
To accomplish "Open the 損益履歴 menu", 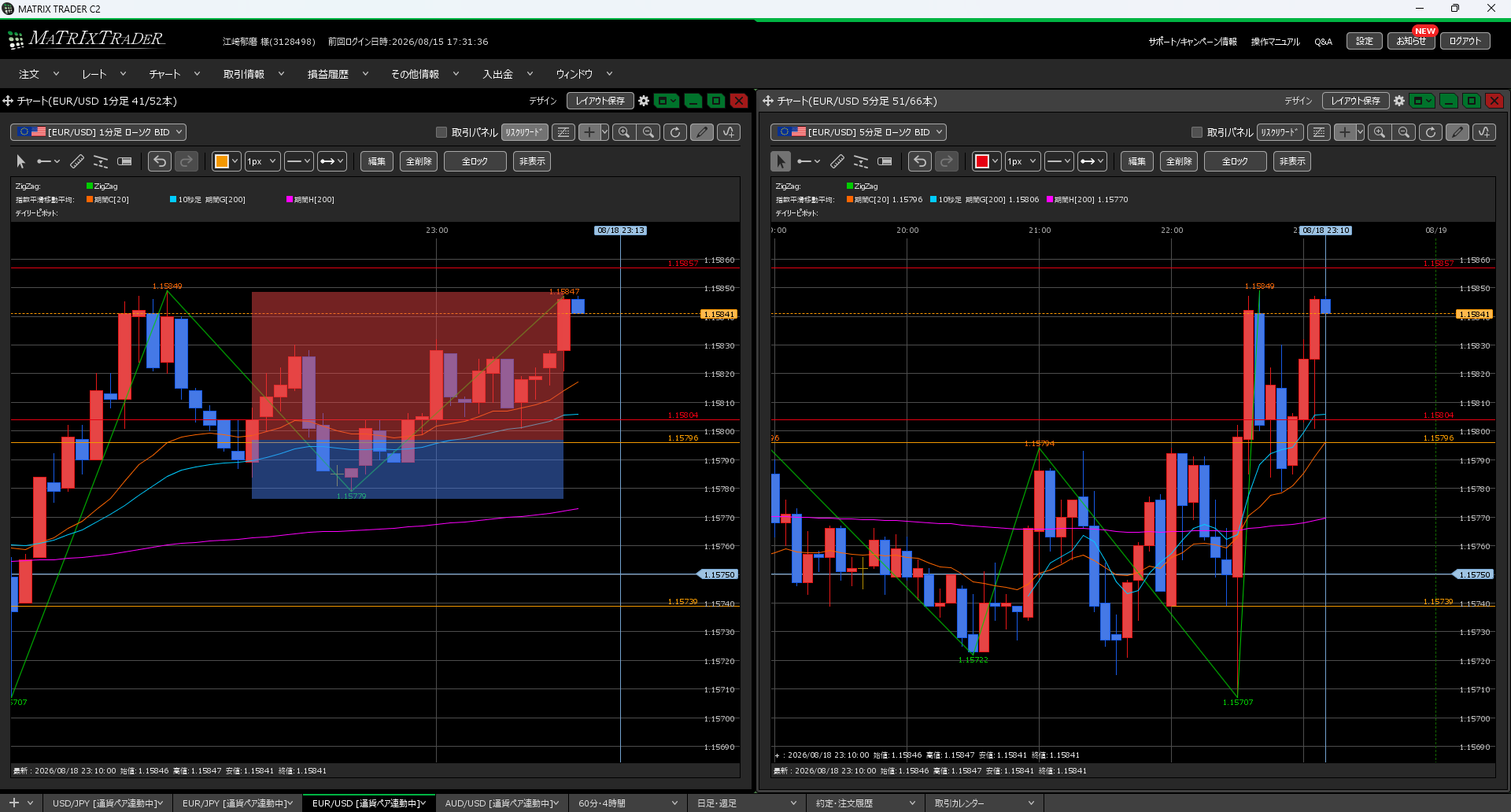I will click(338, 74).
